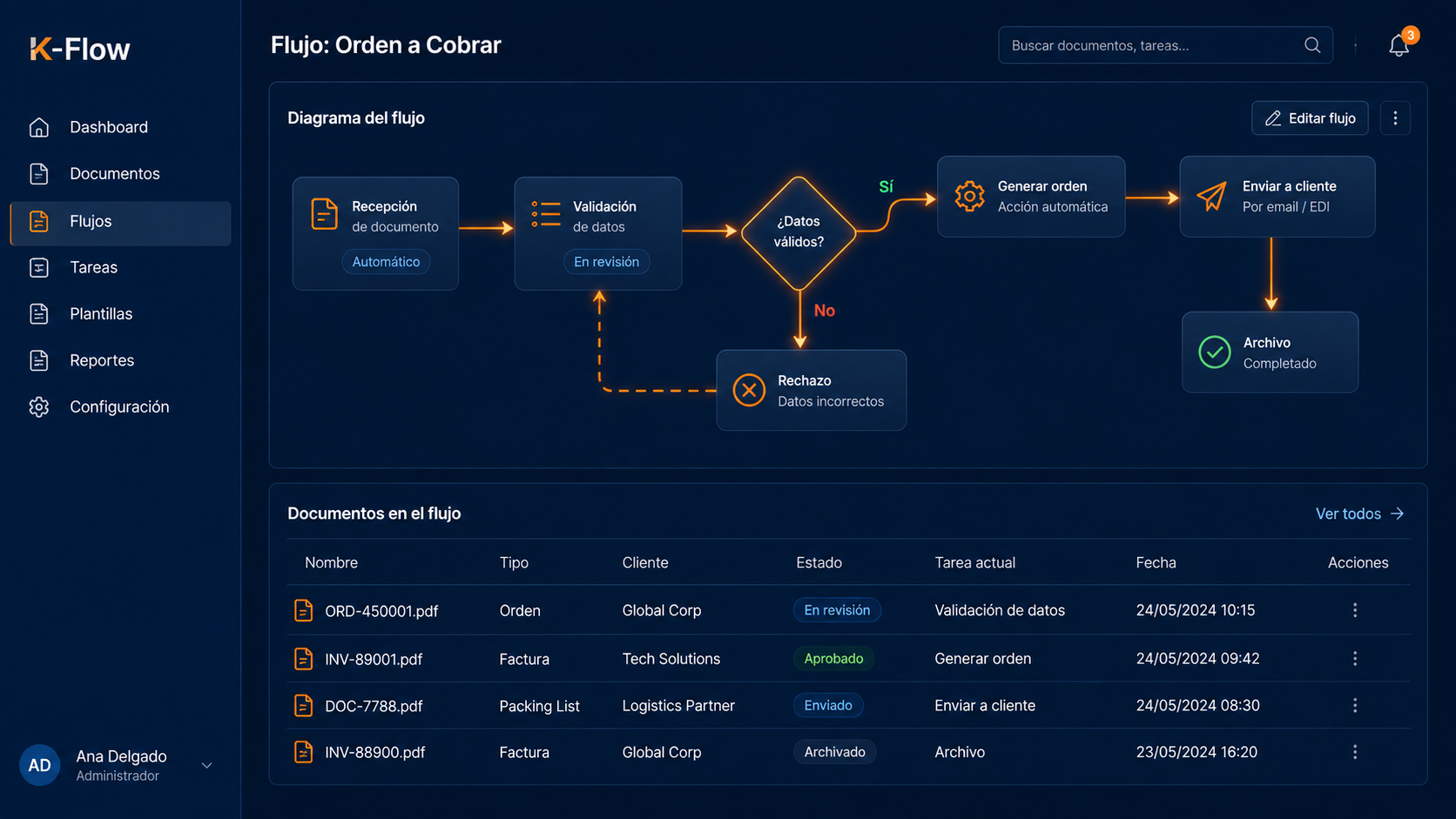Click the En revisión tag on Validación node
1456x819 pixels.
pyautogui.click(x=606, y=261)
